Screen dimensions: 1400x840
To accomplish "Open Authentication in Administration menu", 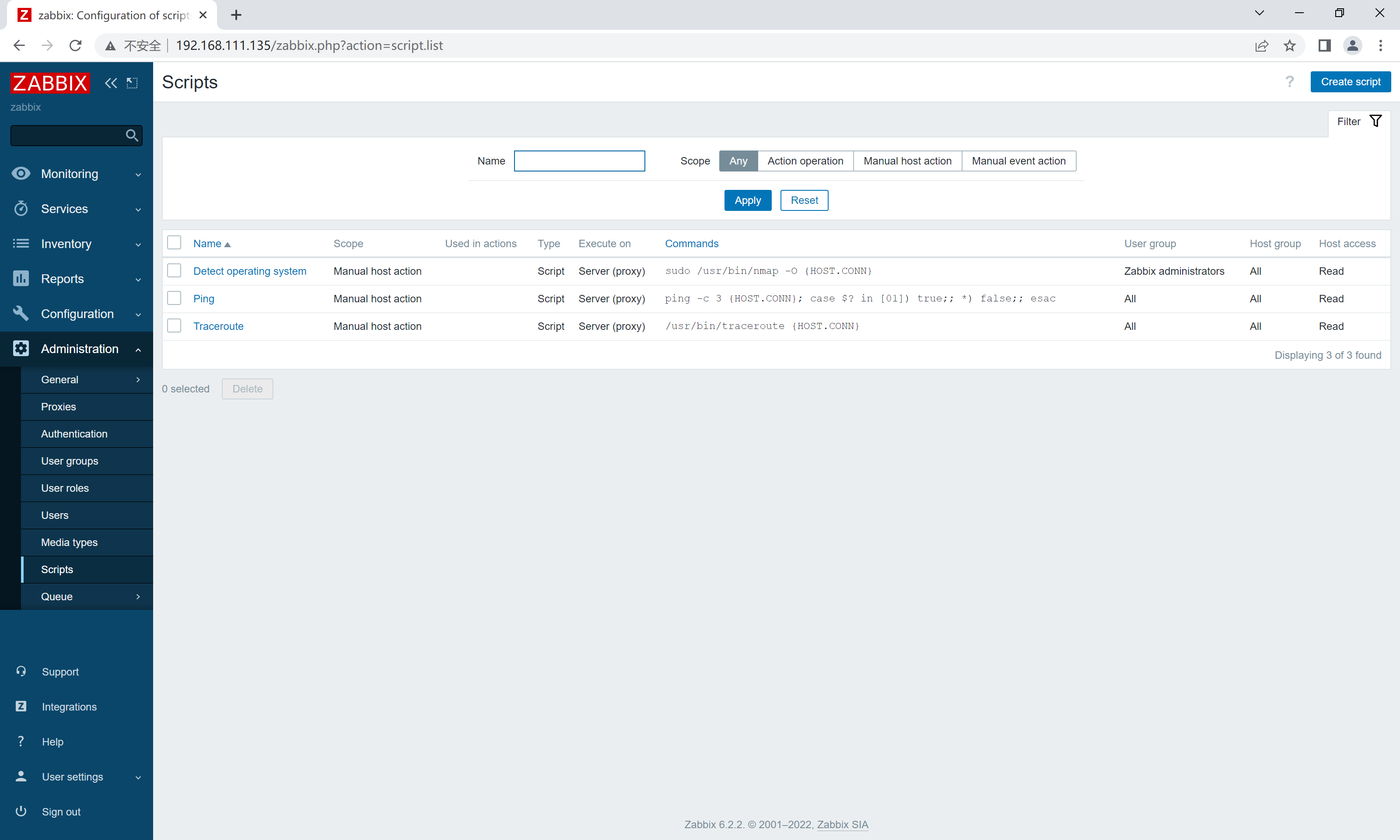I will [87, 434].
